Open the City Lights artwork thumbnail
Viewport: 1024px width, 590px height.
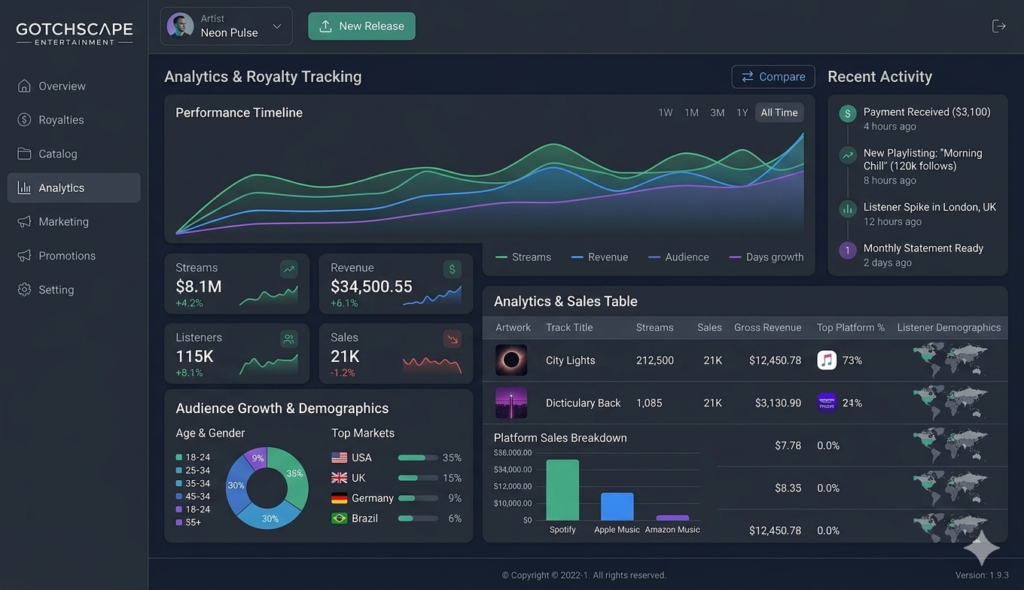511,360
